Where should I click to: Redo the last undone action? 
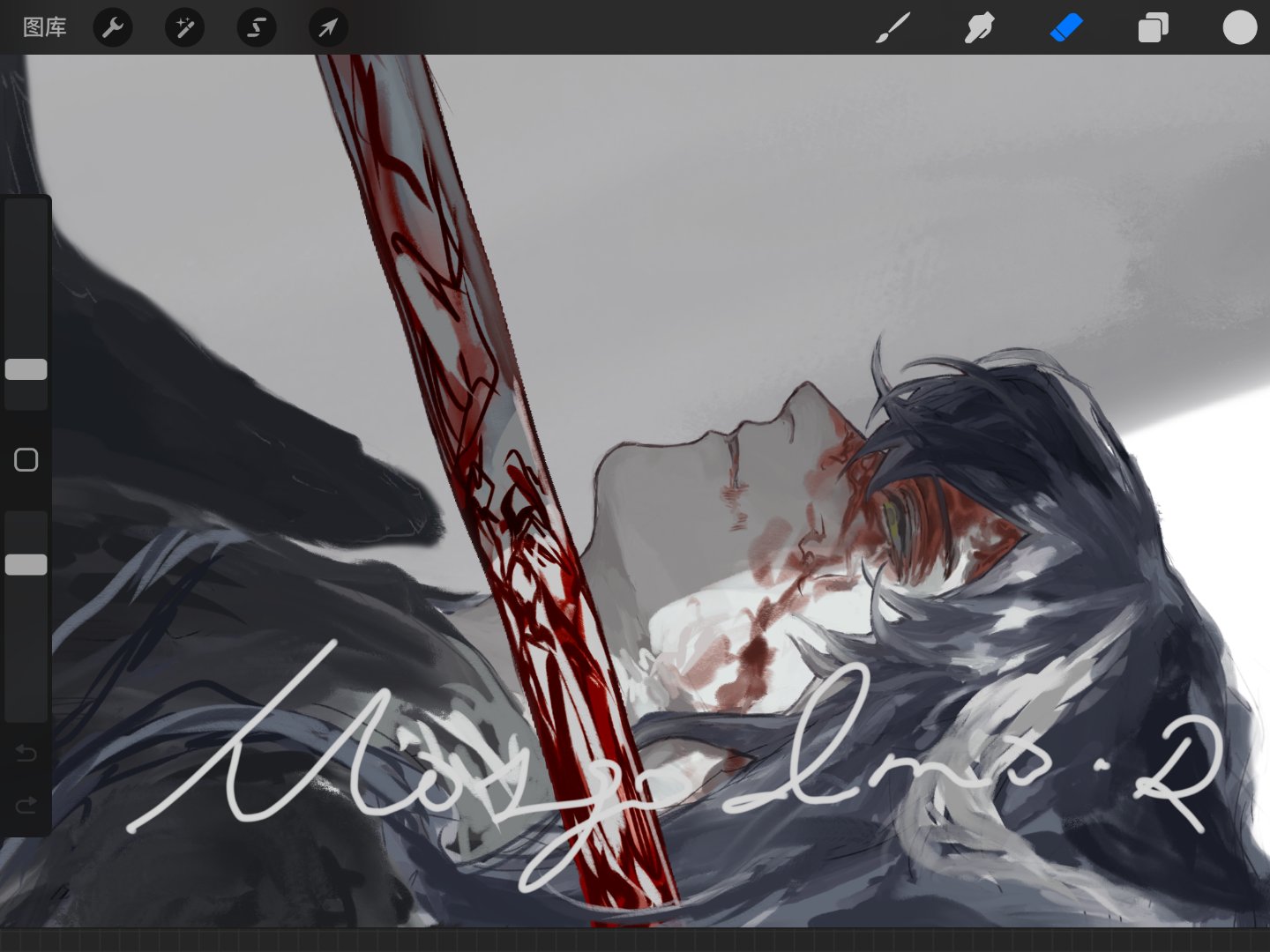(x=26, y=805)
